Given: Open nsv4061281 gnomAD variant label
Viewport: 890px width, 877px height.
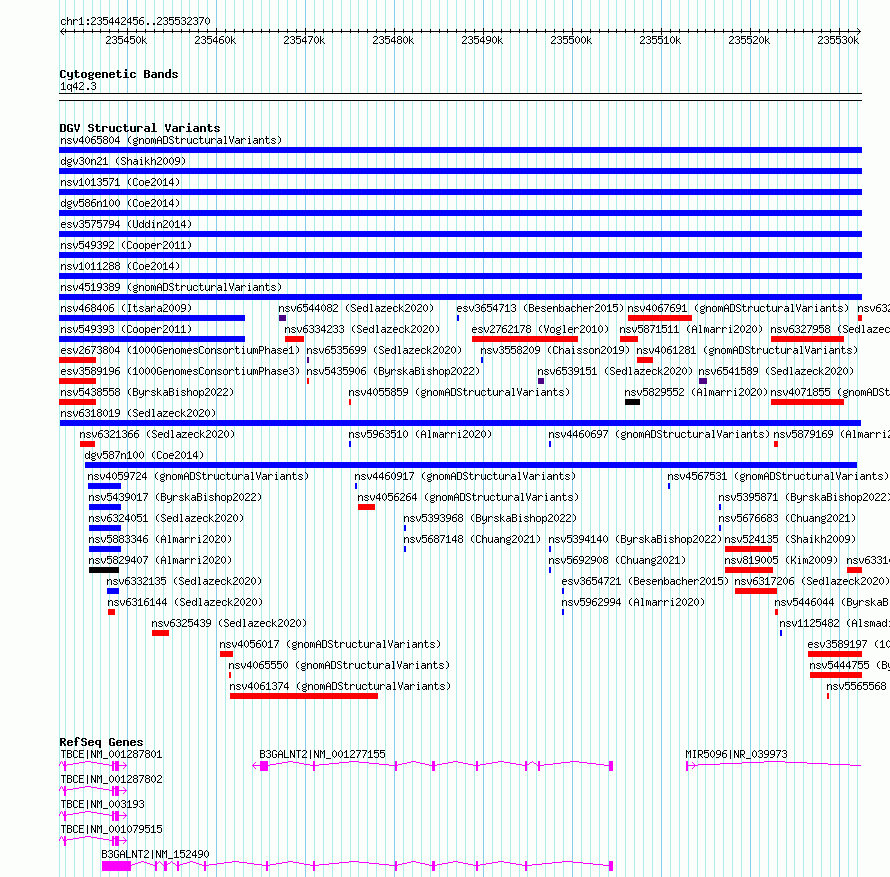Looking at the screenshot, I should click(x=747, y=350).
